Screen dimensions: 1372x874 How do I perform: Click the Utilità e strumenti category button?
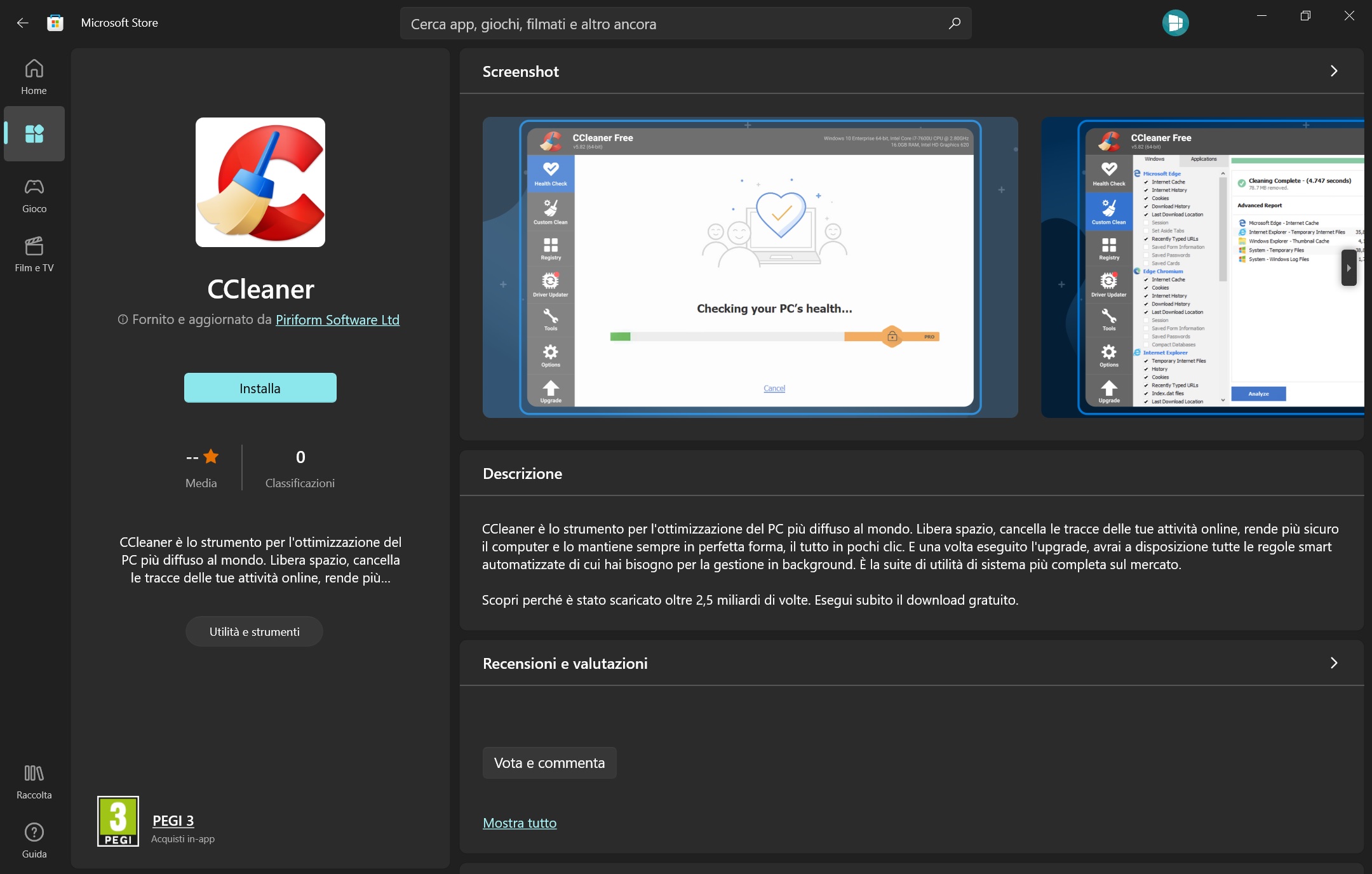(x=254, y=631)
